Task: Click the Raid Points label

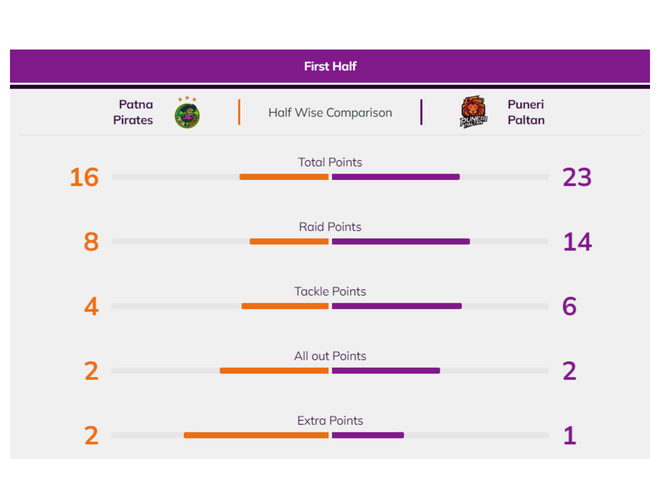Action: [x=330, y=227]
